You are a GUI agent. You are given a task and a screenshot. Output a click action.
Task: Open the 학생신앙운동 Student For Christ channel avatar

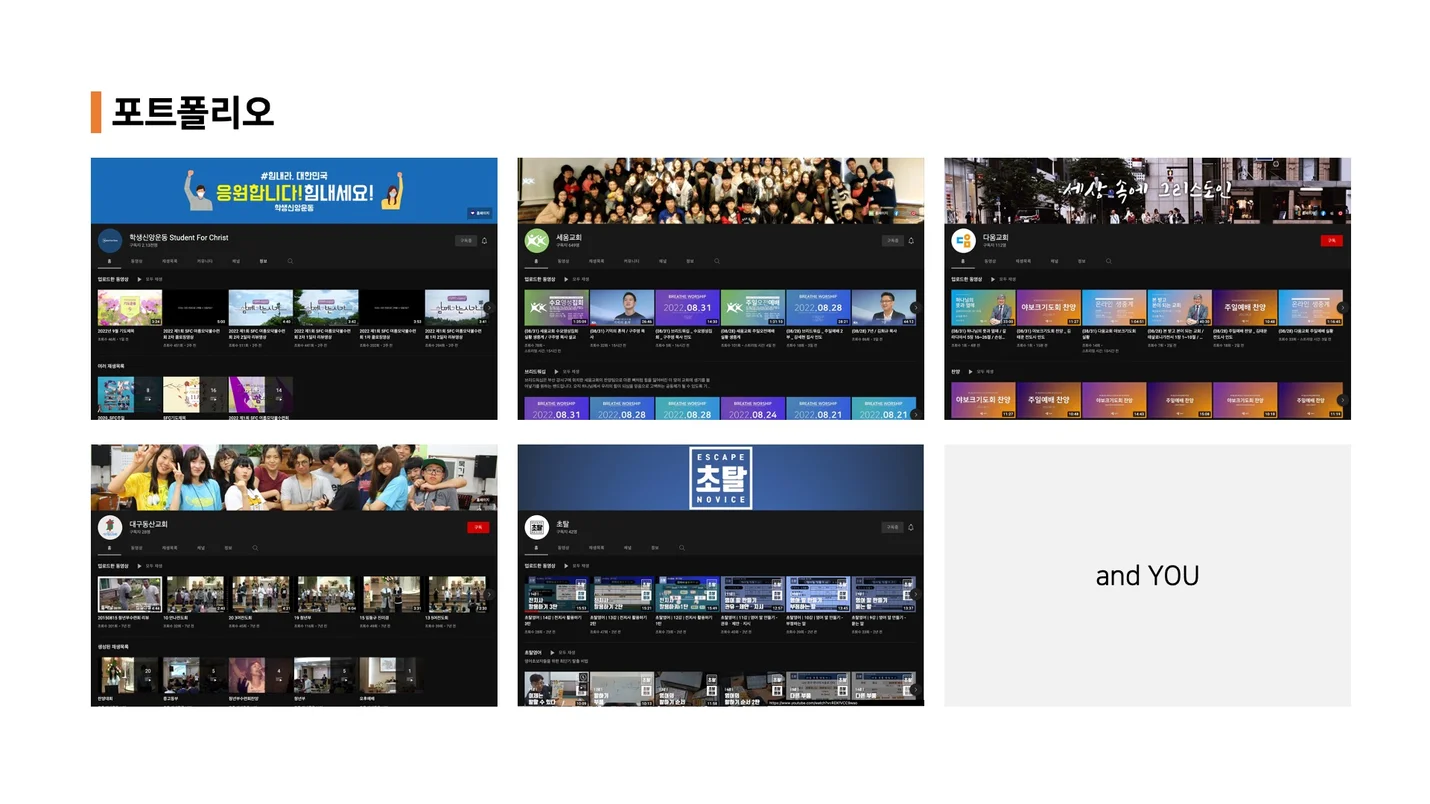coord(110,240)
